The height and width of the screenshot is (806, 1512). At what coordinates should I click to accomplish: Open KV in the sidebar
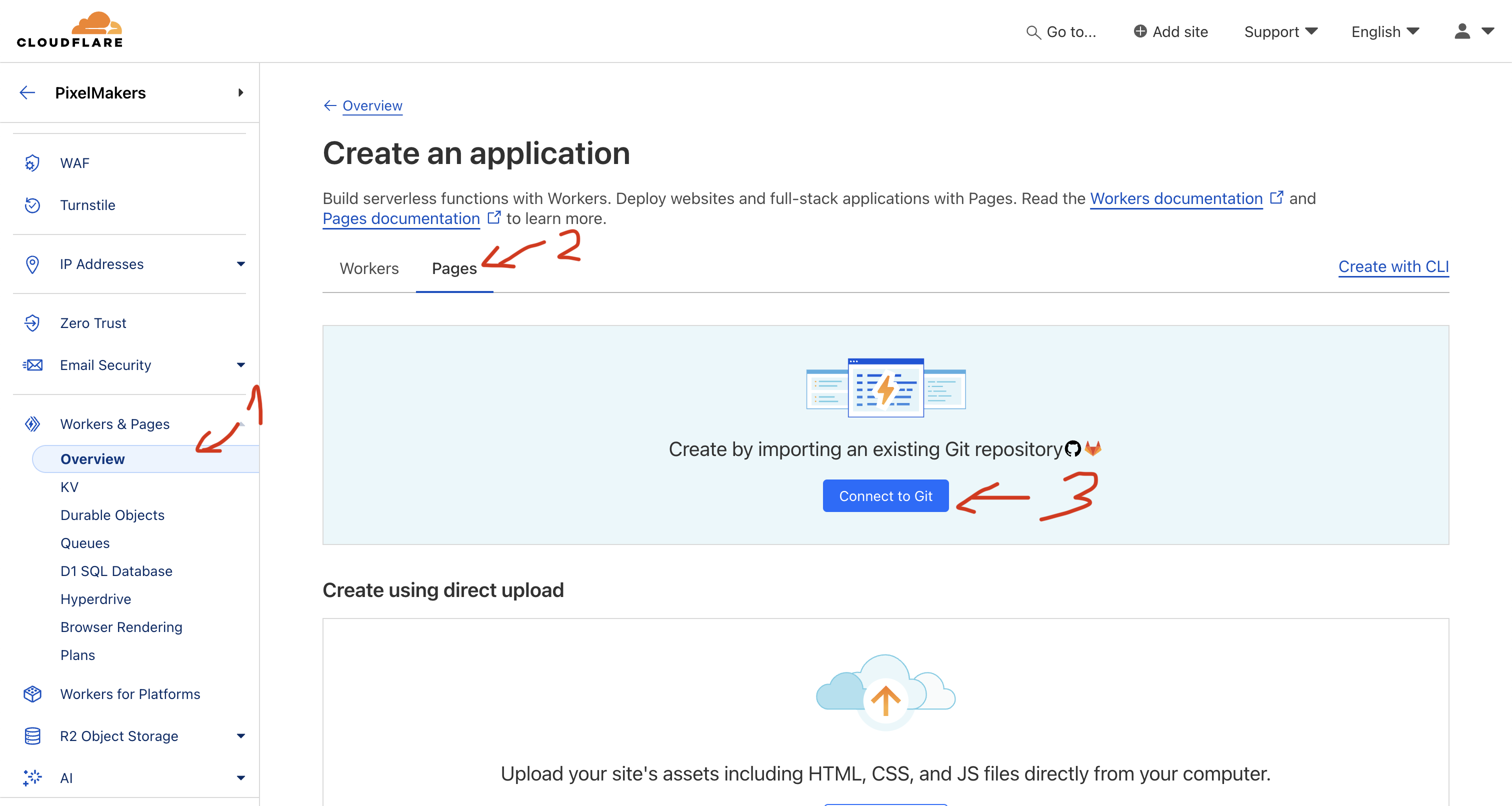(x=69, y=487)
